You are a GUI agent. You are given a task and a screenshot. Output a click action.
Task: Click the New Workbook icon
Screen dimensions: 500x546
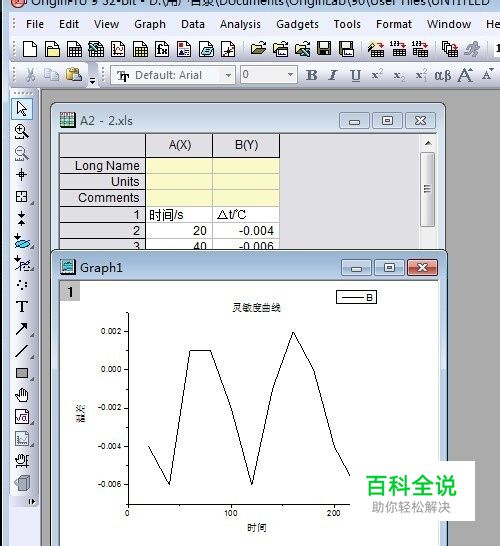click(x=74, y=49)
